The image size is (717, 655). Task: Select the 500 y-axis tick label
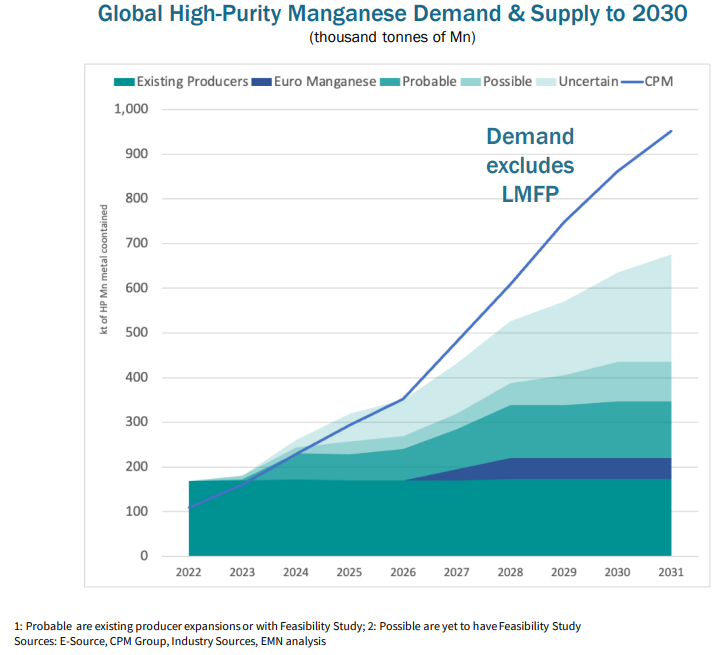(136, 333)
